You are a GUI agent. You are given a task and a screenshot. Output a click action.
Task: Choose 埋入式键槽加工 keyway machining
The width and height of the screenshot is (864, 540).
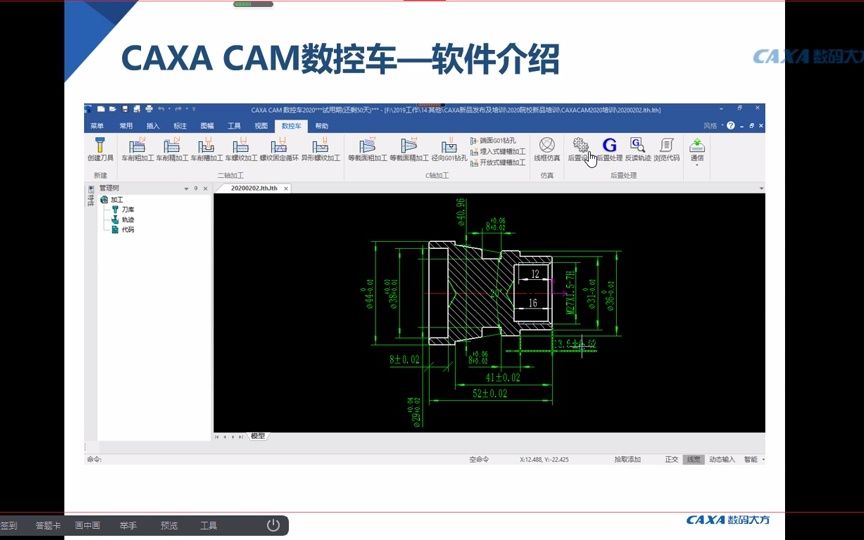pyautogui.click(x=498, y=151)
